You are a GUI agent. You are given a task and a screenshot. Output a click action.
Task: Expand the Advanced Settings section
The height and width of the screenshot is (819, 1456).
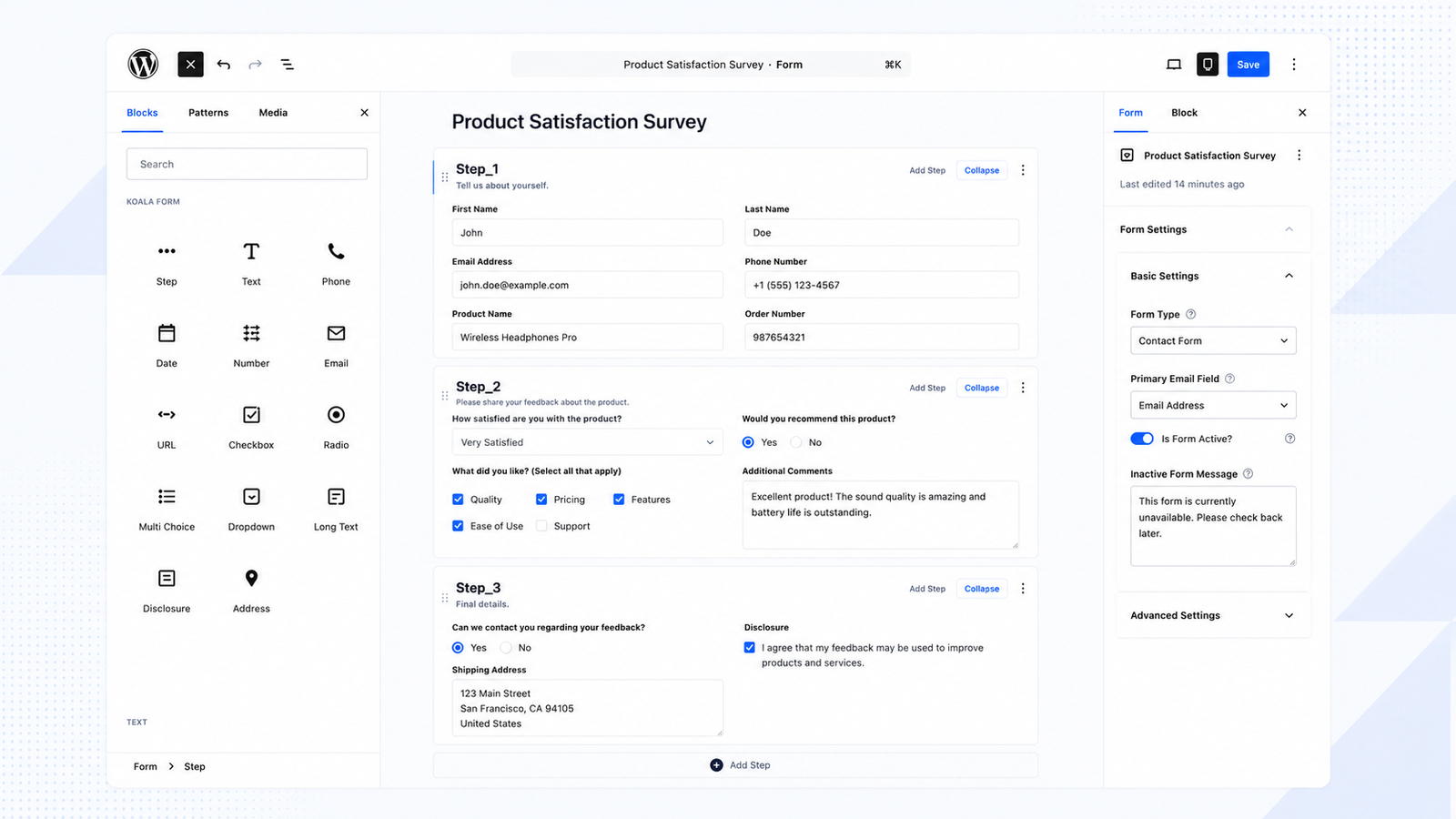point(1289,615)
